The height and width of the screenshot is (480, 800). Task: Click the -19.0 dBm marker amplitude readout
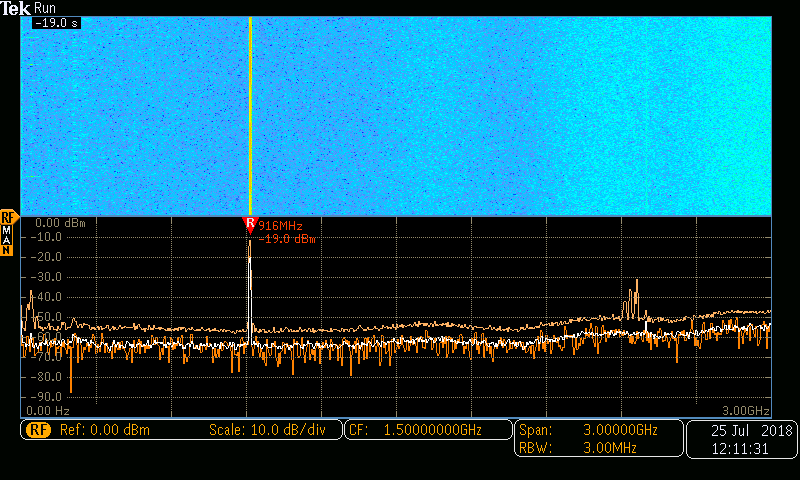(287, 240)
